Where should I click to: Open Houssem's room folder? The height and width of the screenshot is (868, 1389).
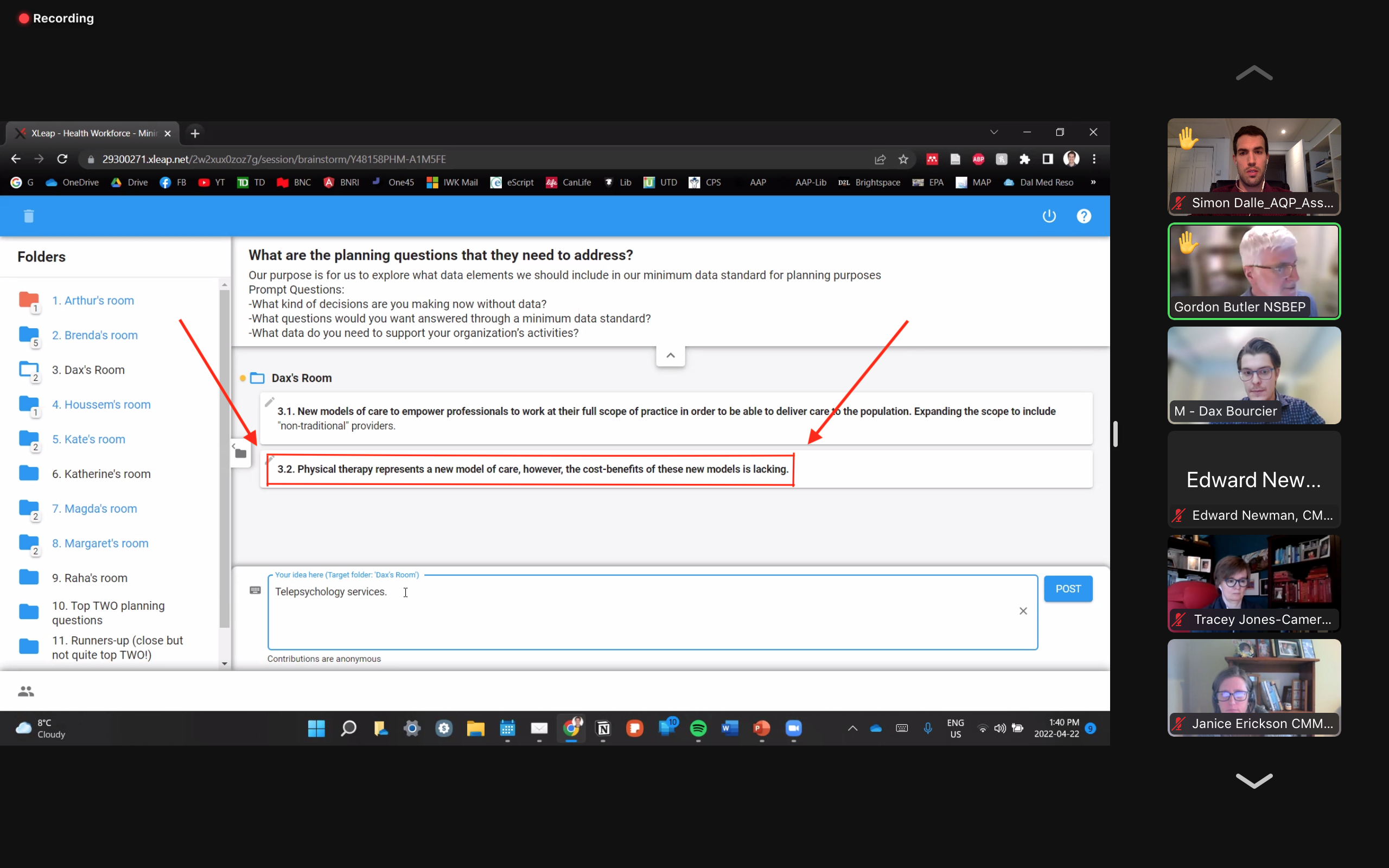[x=101, y=405]
